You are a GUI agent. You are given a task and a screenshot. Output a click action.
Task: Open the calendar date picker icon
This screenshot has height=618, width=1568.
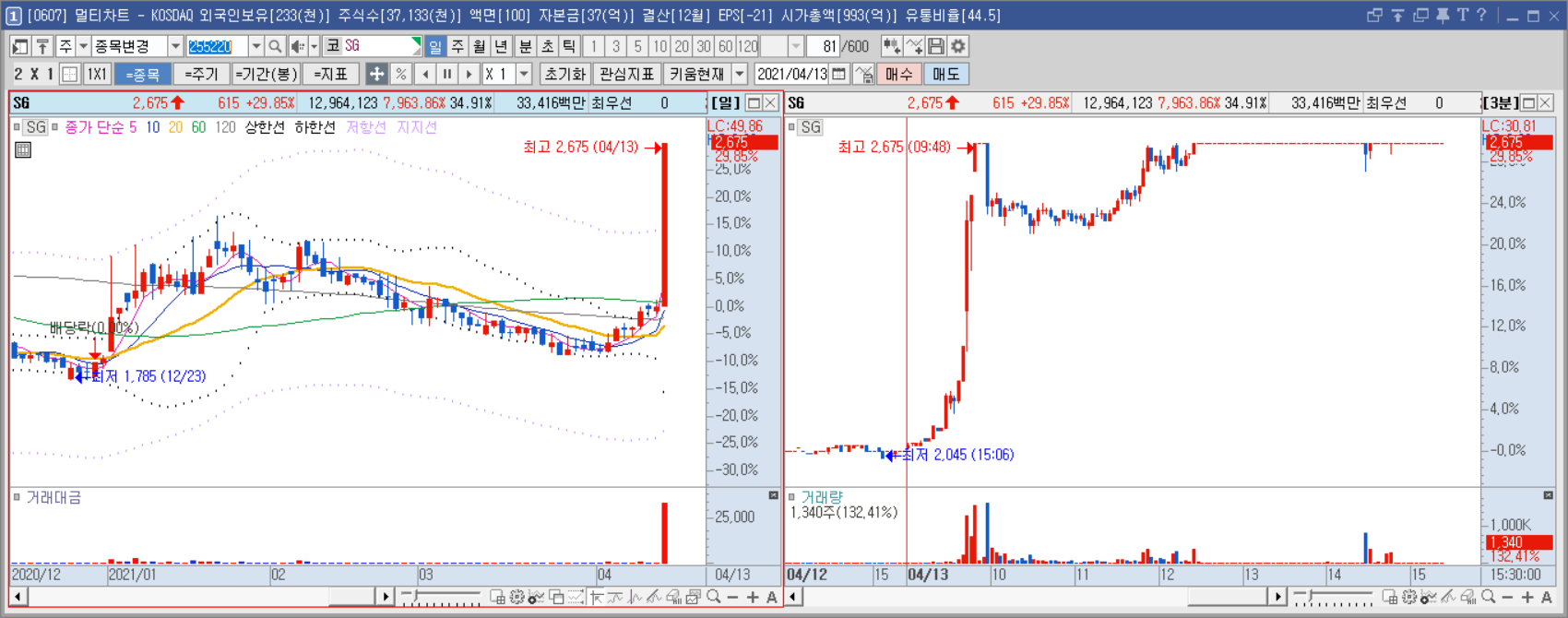(x=839, y=74)
